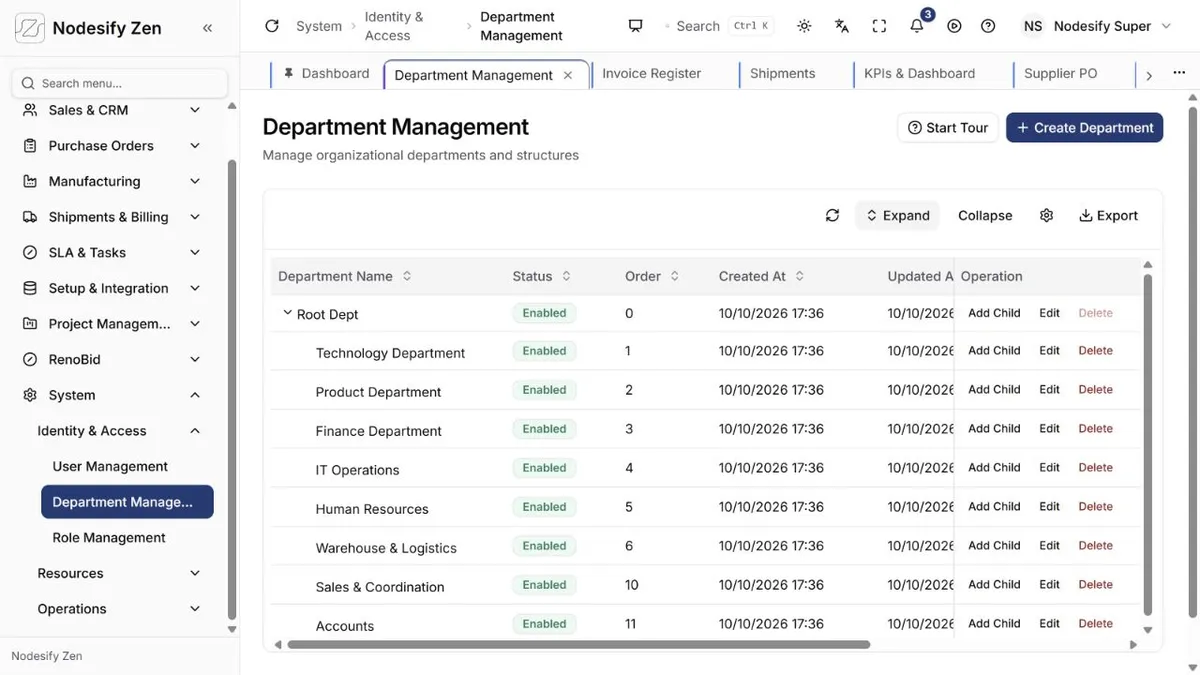Open table column settings gear
This screenshot has height=675, width=1200.
click(1046, 215)
